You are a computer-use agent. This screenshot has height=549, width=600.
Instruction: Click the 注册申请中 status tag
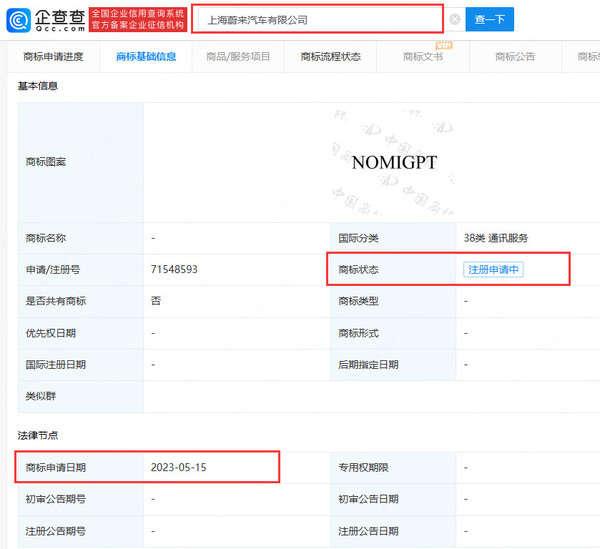tap(493, 270)
